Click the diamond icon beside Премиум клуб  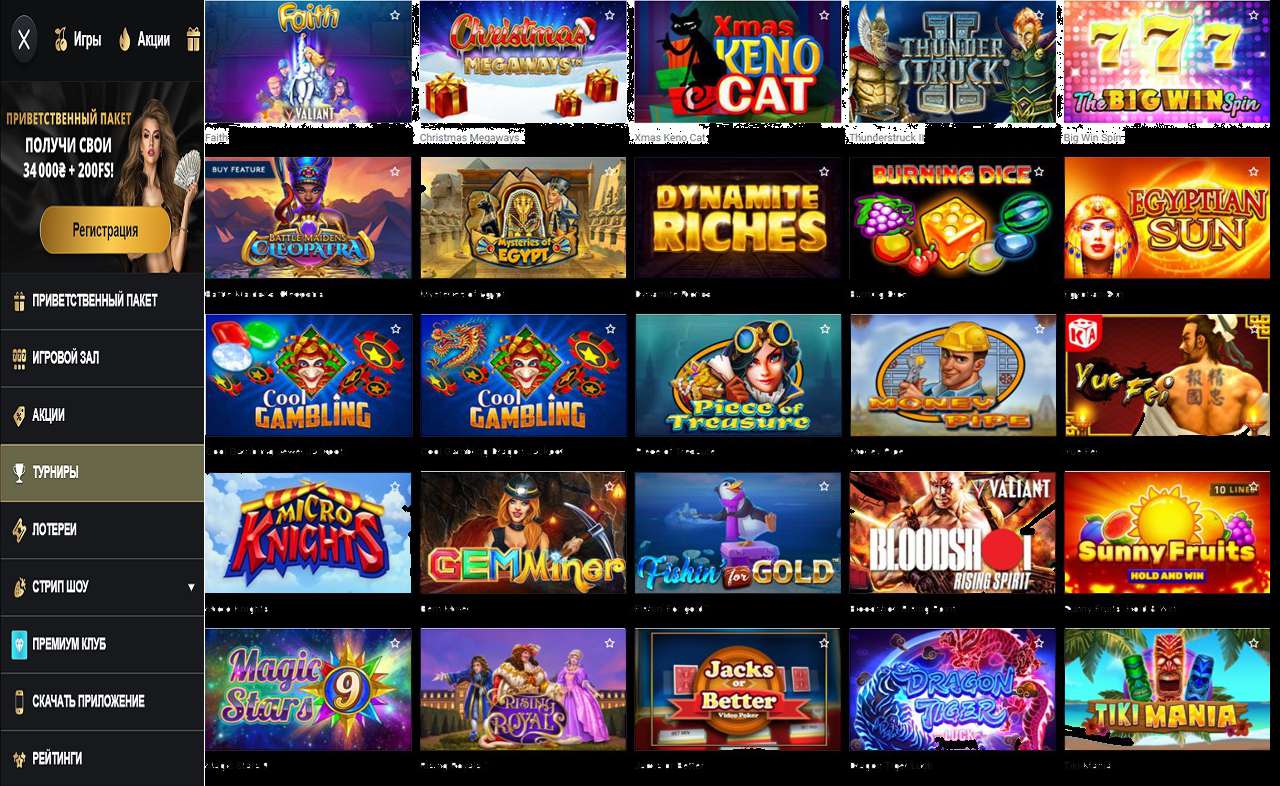19,644
